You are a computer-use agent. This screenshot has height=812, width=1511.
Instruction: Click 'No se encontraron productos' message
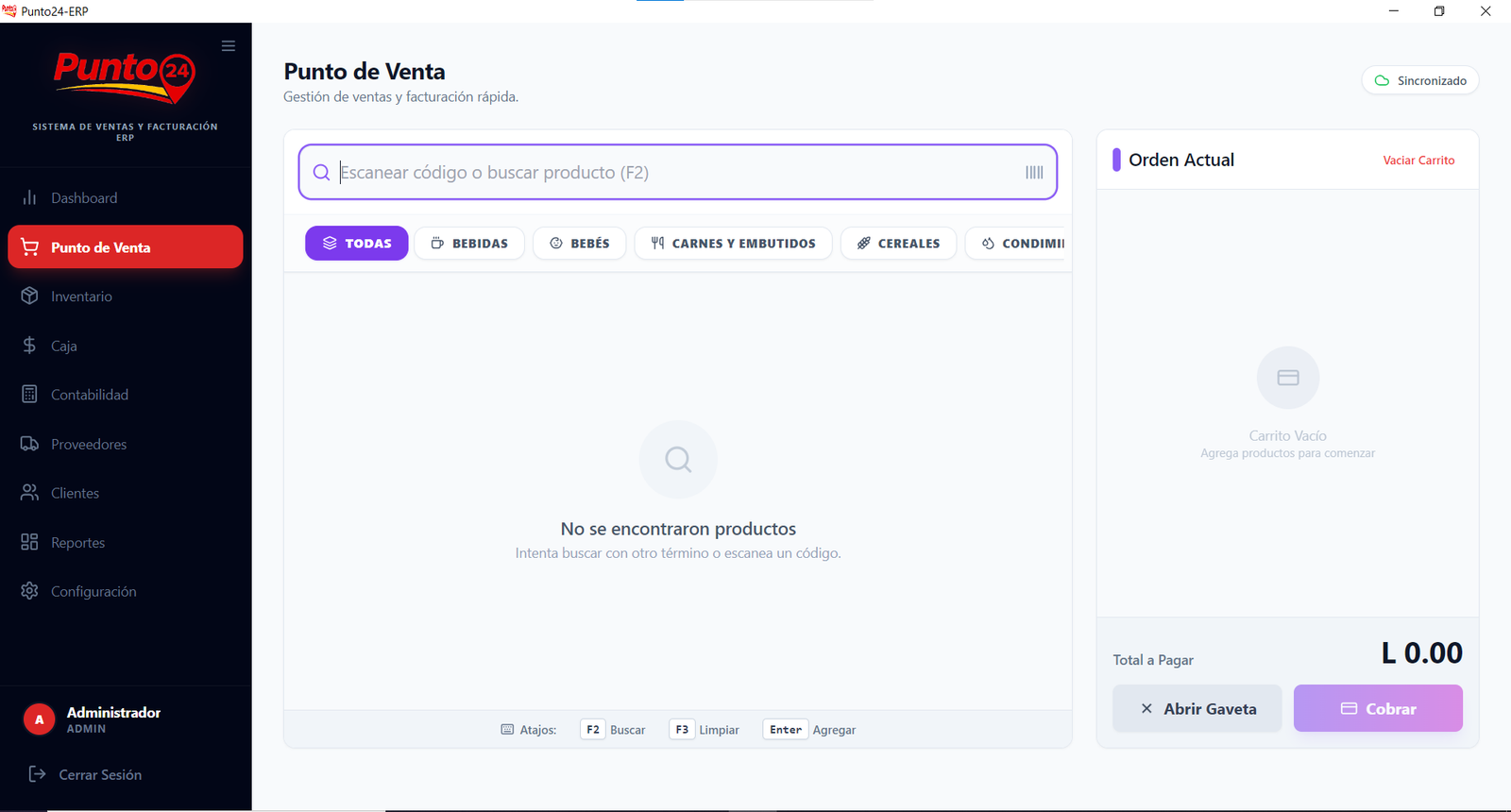678,529
